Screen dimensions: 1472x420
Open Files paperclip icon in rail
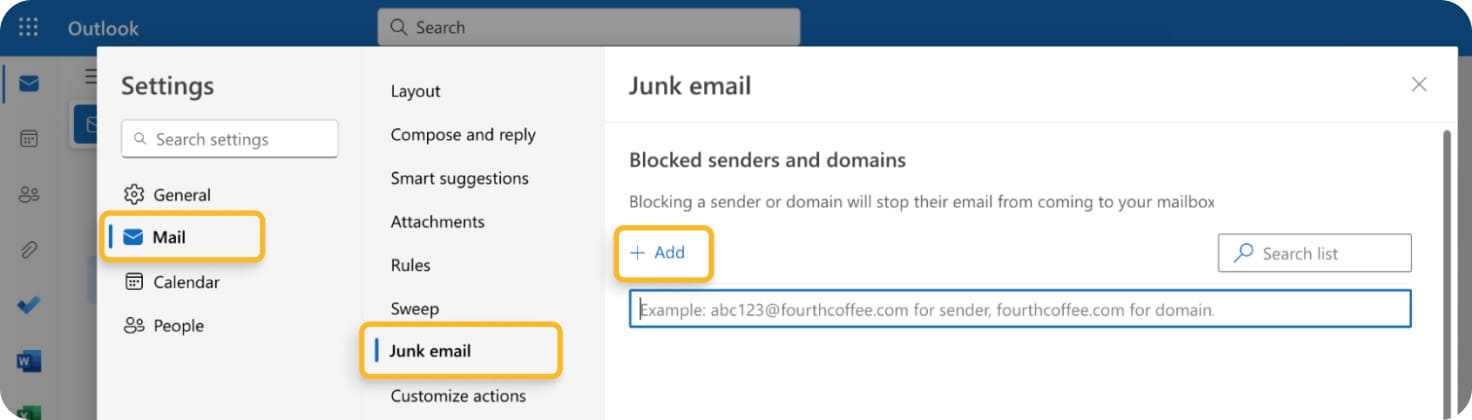click(x=29, y=250)
